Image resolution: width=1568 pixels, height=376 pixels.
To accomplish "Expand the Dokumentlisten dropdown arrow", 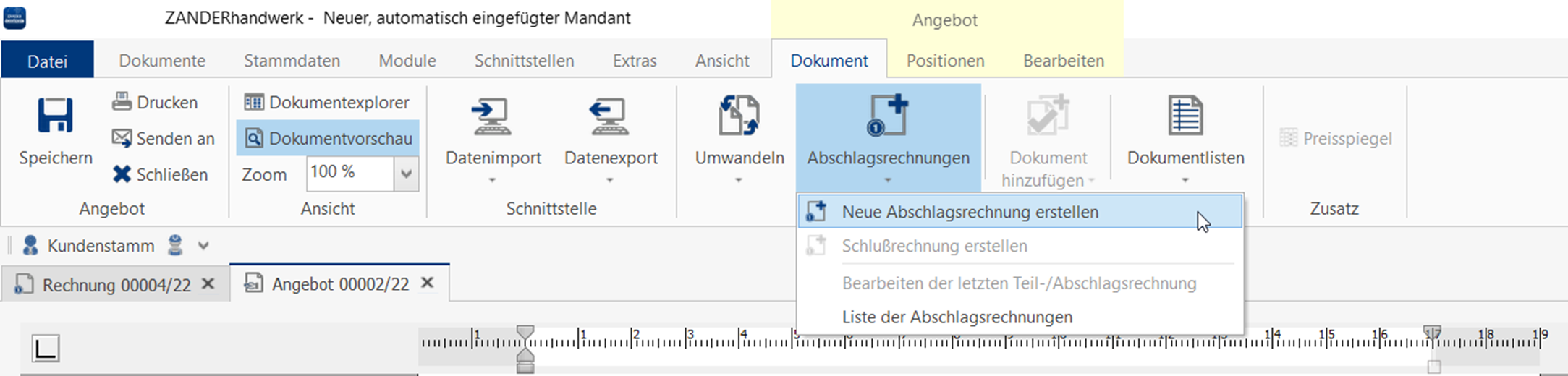I will tap(1185, 180).
